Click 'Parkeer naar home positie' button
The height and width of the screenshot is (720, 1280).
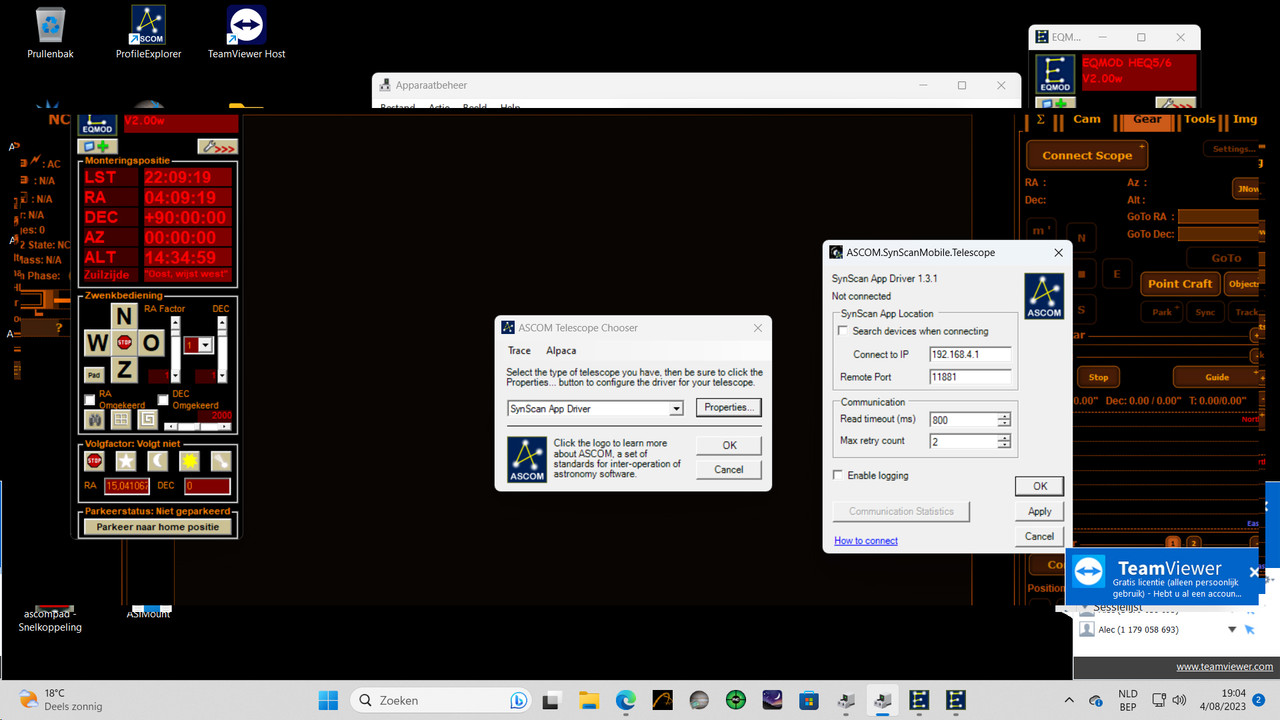click(158, 527)
